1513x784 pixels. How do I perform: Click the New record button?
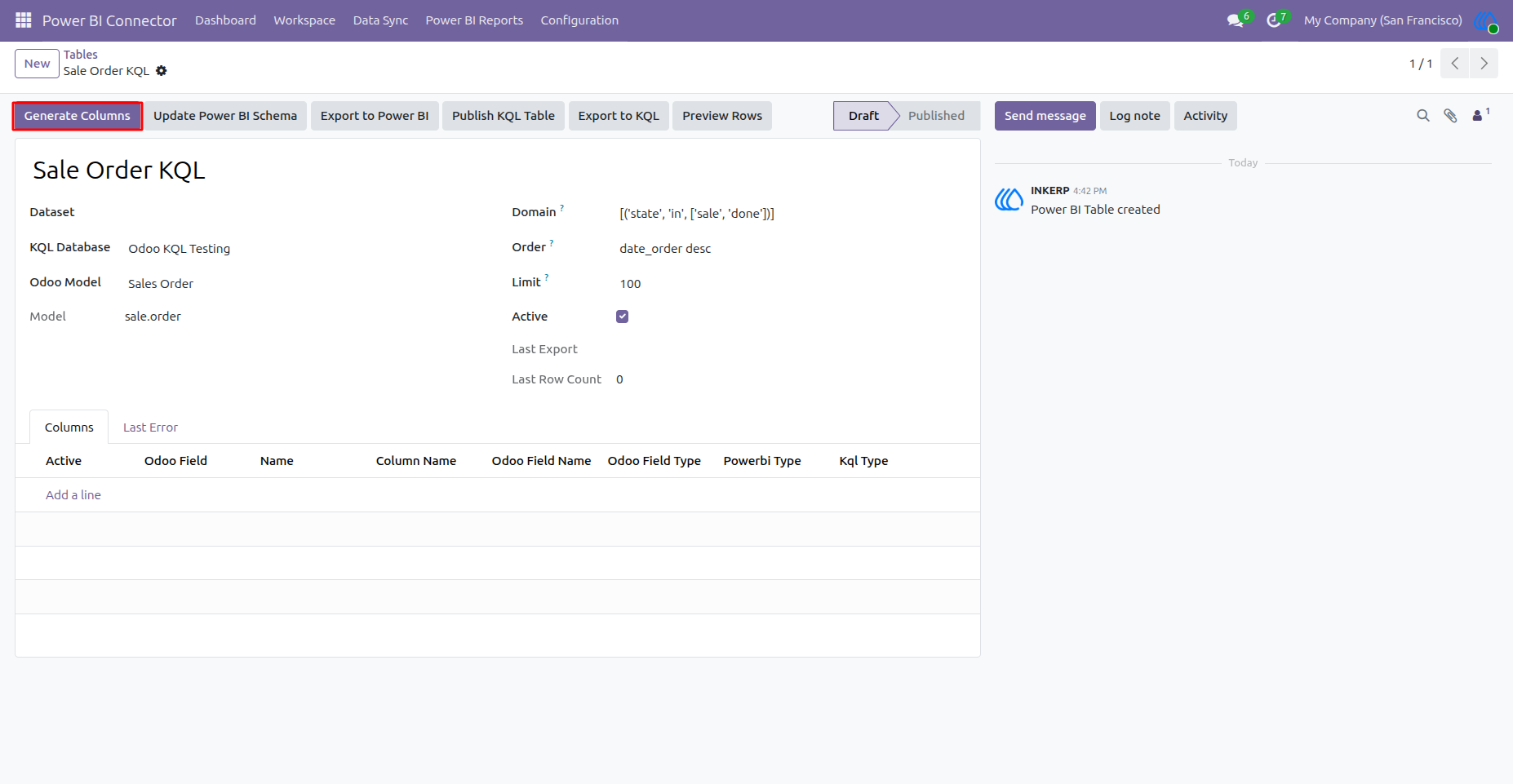point(38,64)
